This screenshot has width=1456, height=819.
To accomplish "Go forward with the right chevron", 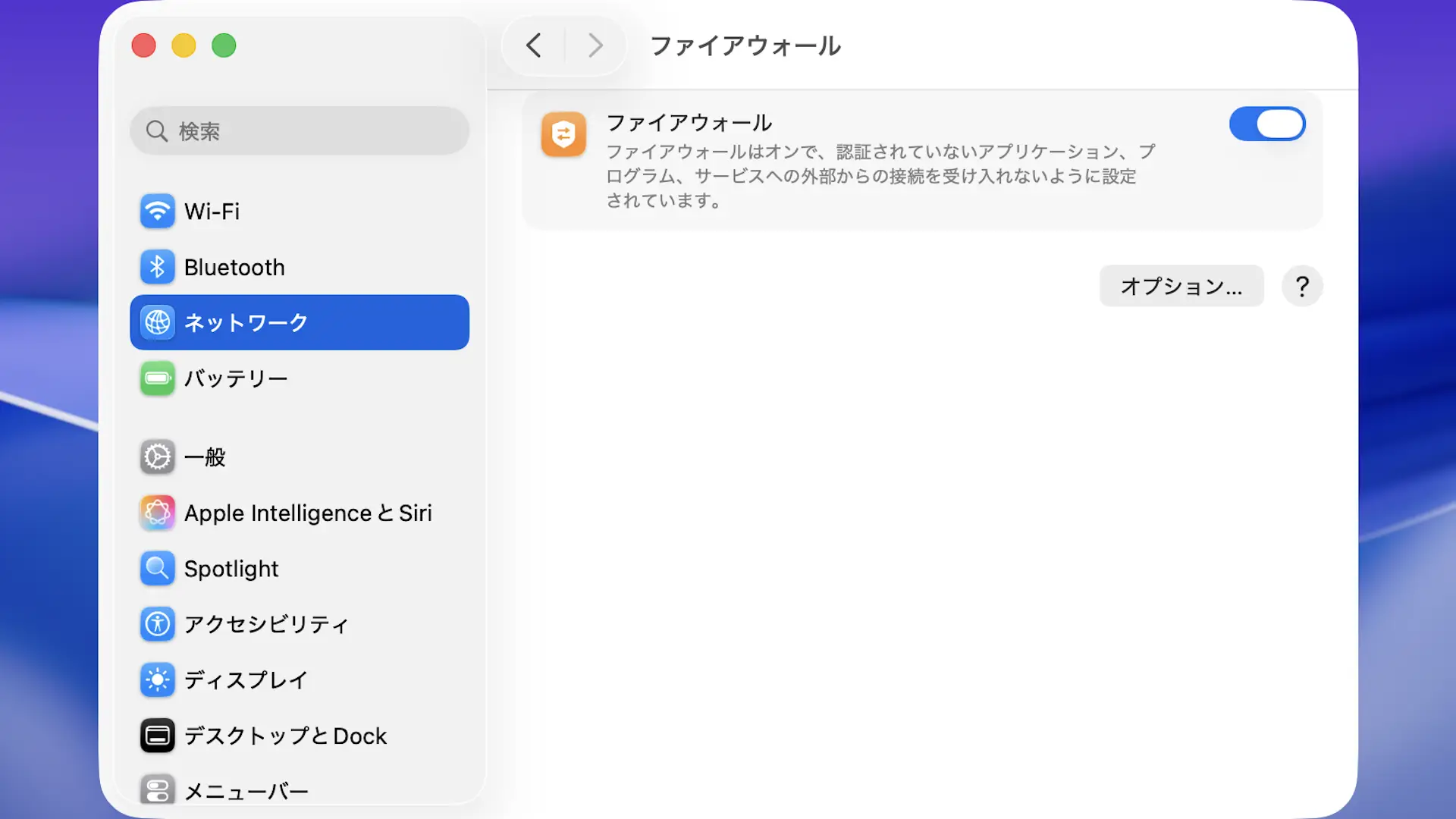I will click(x=595, y=45).
